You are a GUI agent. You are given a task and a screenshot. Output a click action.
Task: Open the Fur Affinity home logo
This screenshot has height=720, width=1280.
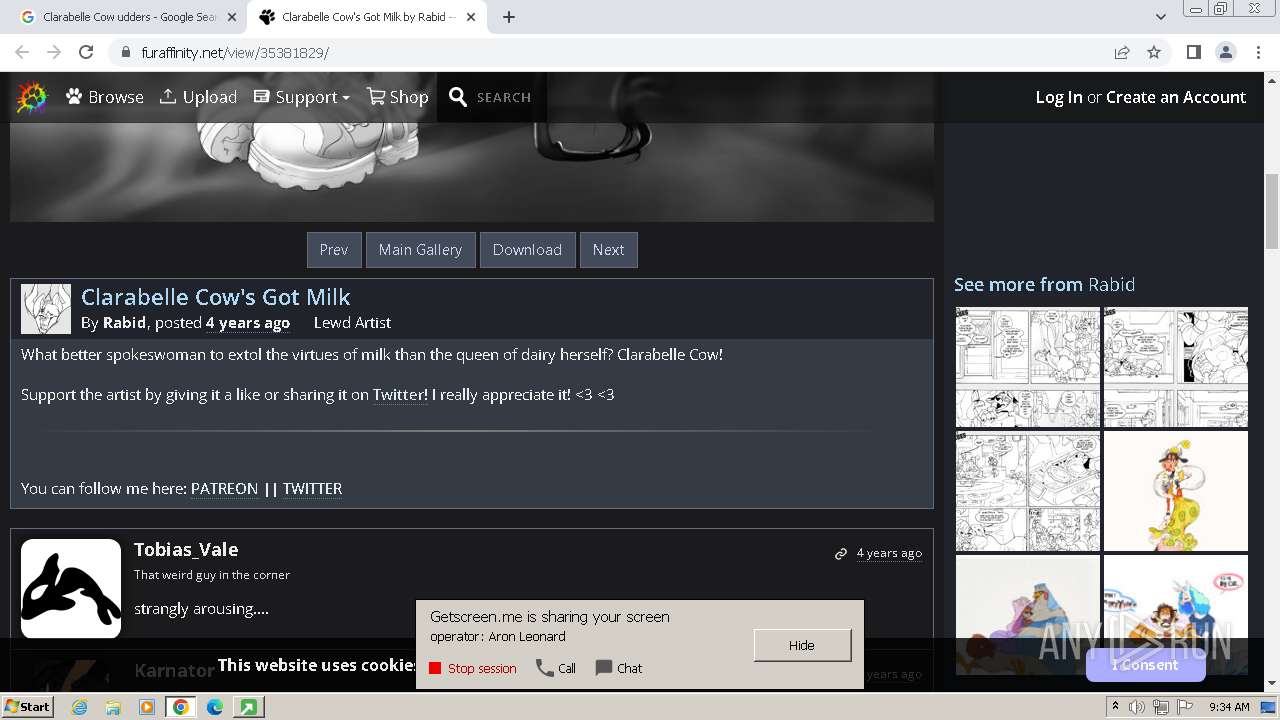click(32, 97)
